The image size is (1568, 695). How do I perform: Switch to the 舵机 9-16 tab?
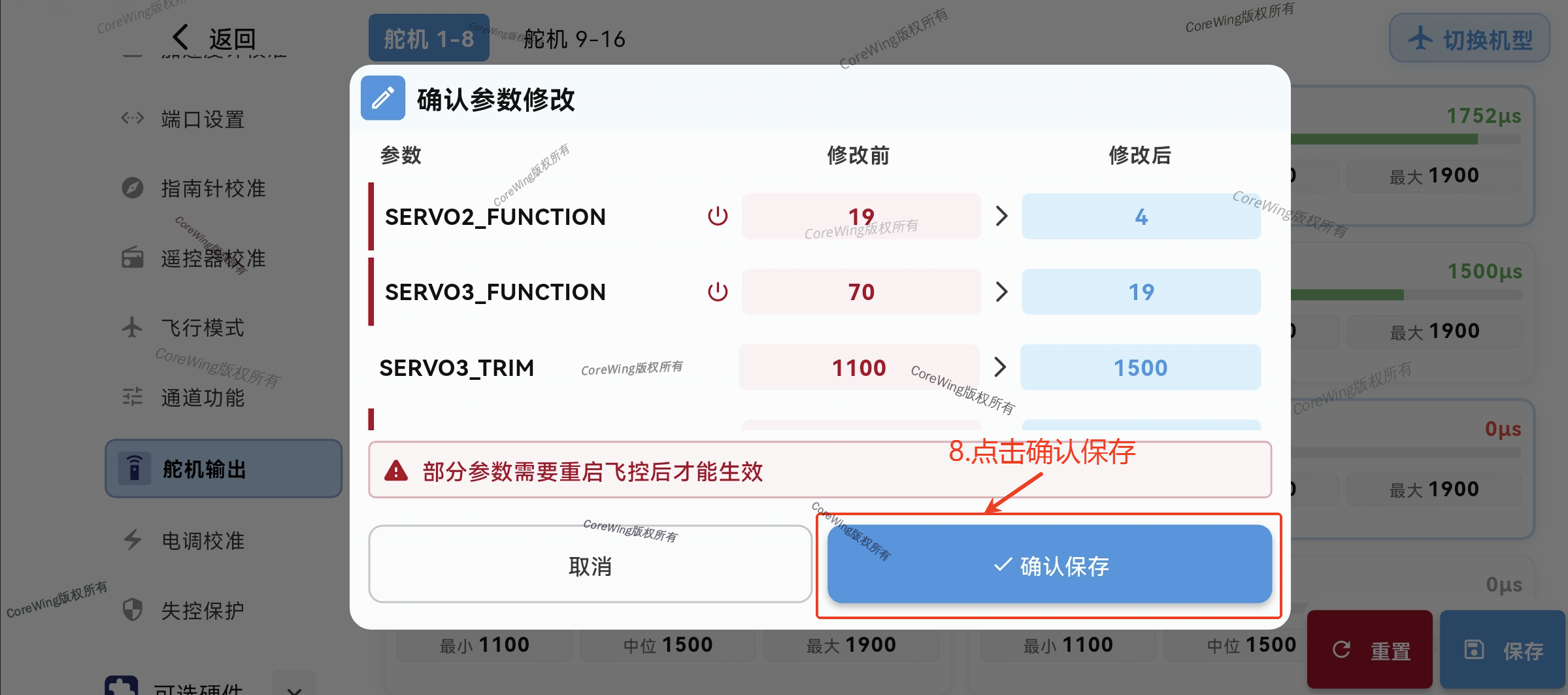574,39
